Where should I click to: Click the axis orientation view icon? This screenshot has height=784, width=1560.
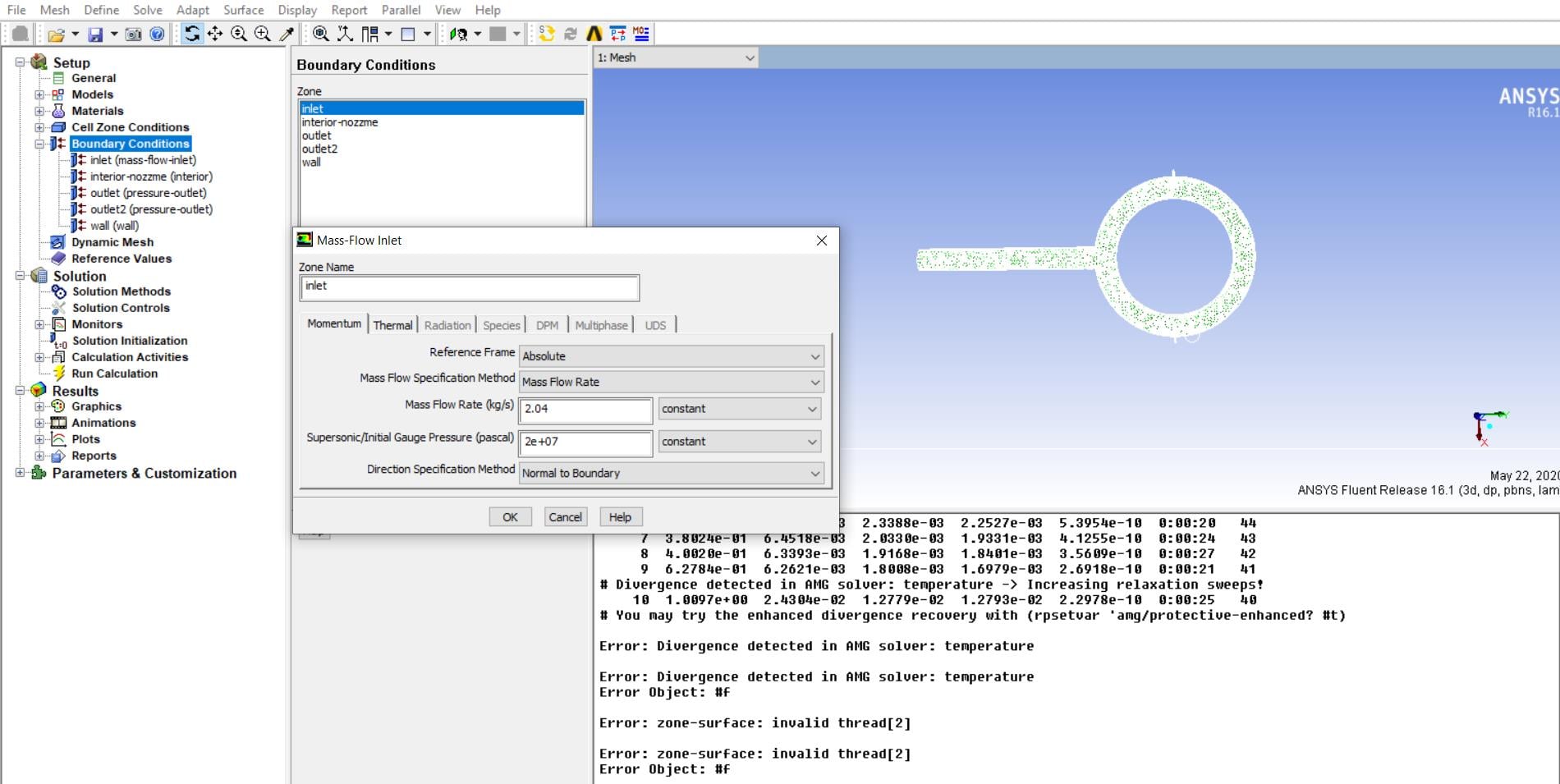pyautogui.click(x=346, y=34)
